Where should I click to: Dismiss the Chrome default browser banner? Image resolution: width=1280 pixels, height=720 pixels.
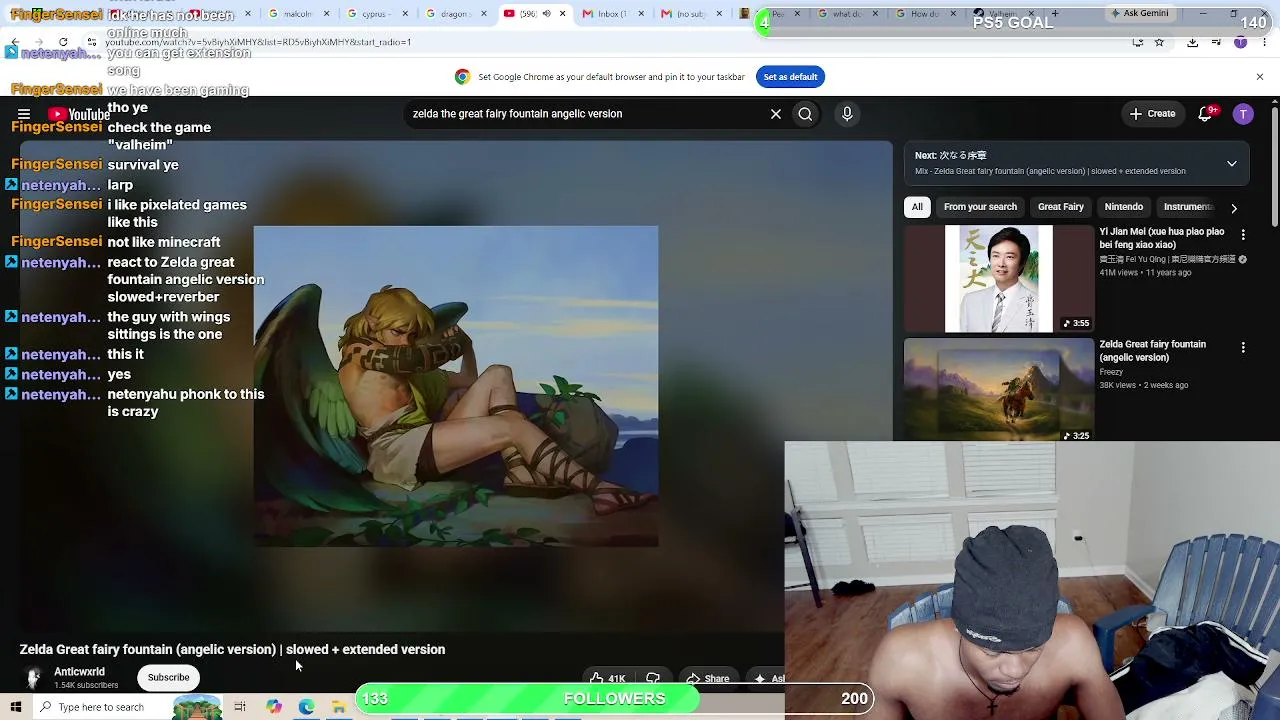click(x=1259, y=77)
